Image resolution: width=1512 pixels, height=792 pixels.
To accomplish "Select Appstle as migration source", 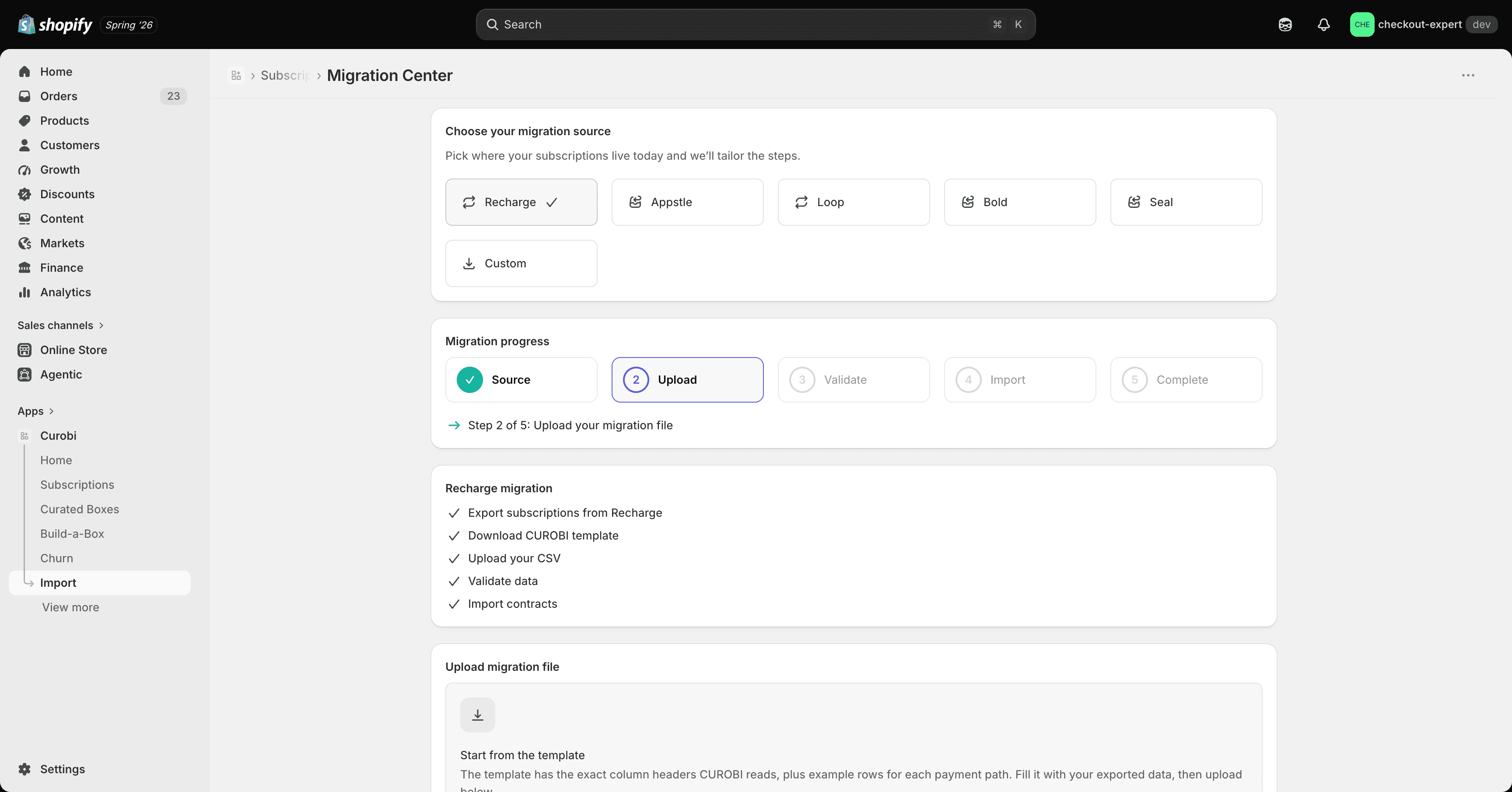I will click(687, 202).
